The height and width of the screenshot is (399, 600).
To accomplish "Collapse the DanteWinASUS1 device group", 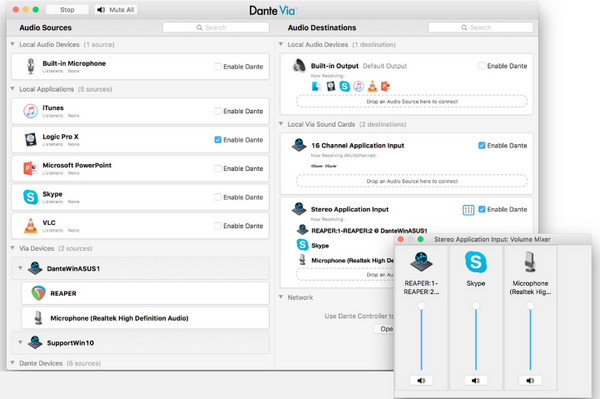I will click(20, 268).
